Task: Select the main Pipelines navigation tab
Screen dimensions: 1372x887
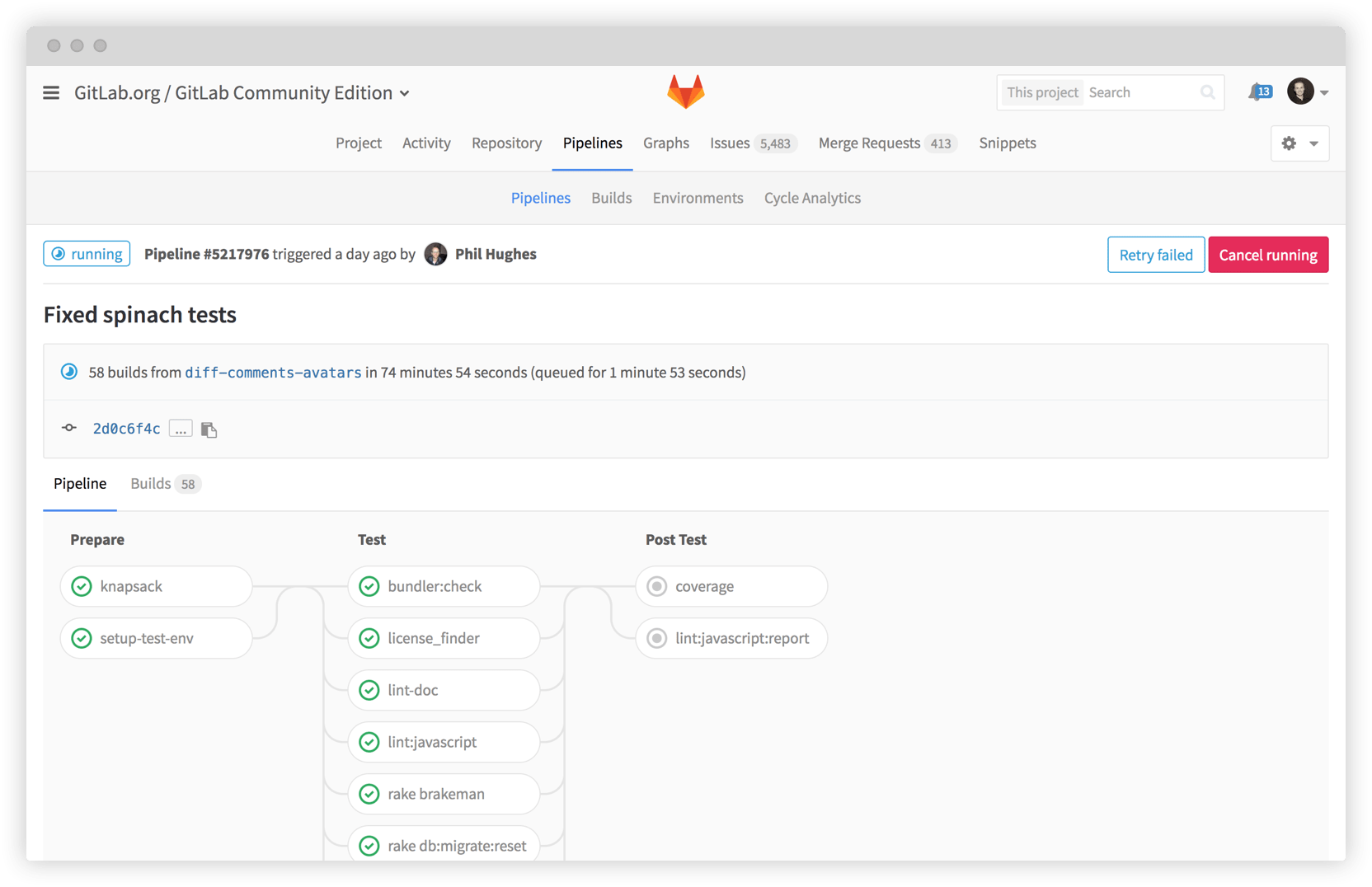Action: click(x=592, y=143)
